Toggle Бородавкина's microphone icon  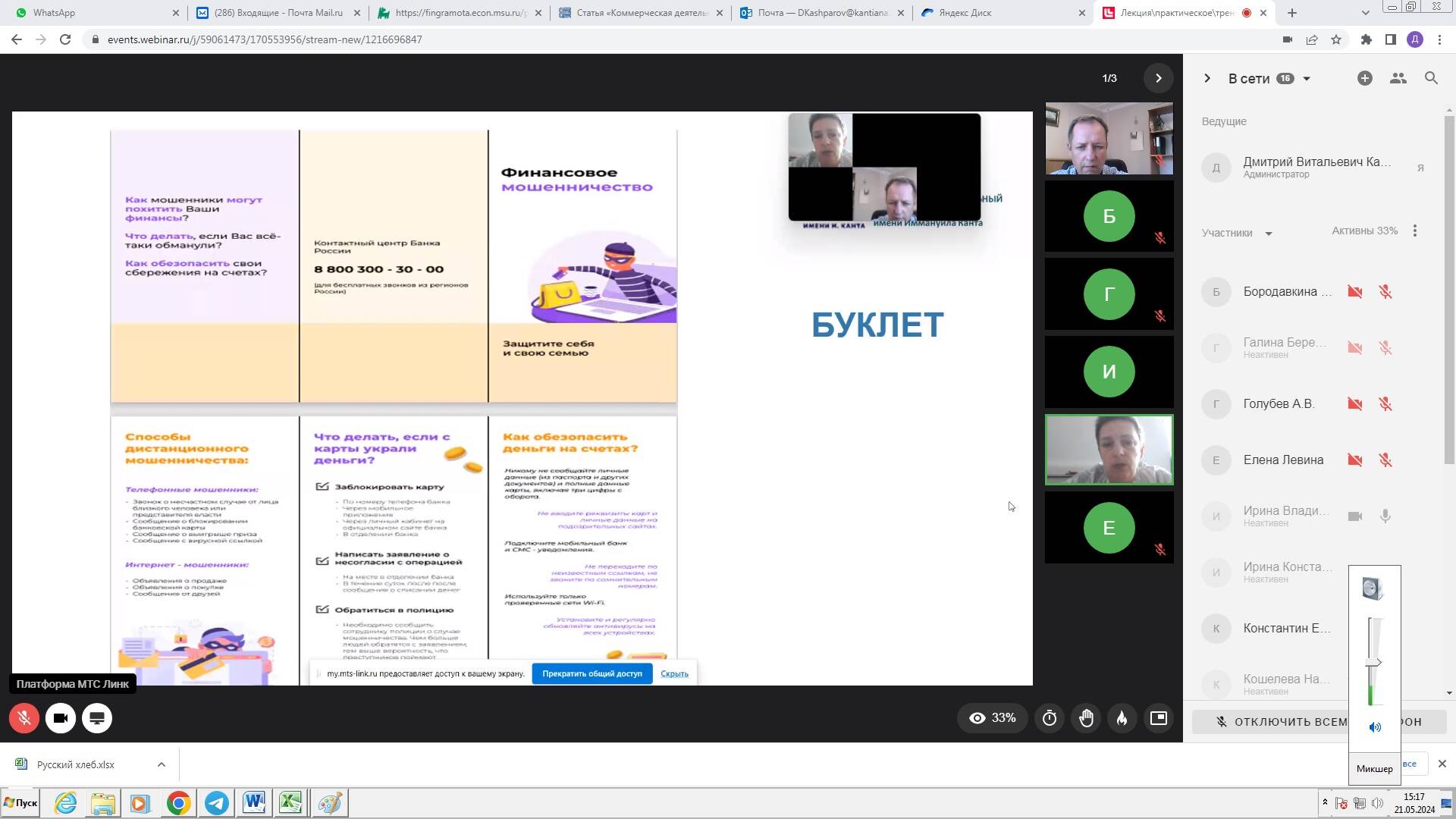pyautogui.click(x=1385, y=292)
